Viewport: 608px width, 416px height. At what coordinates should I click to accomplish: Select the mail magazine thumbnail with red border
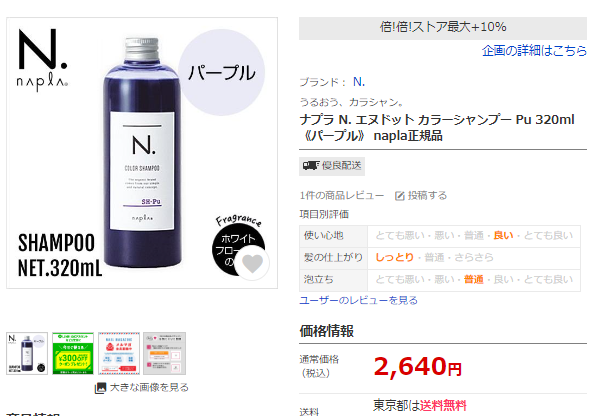pos(119,353)
